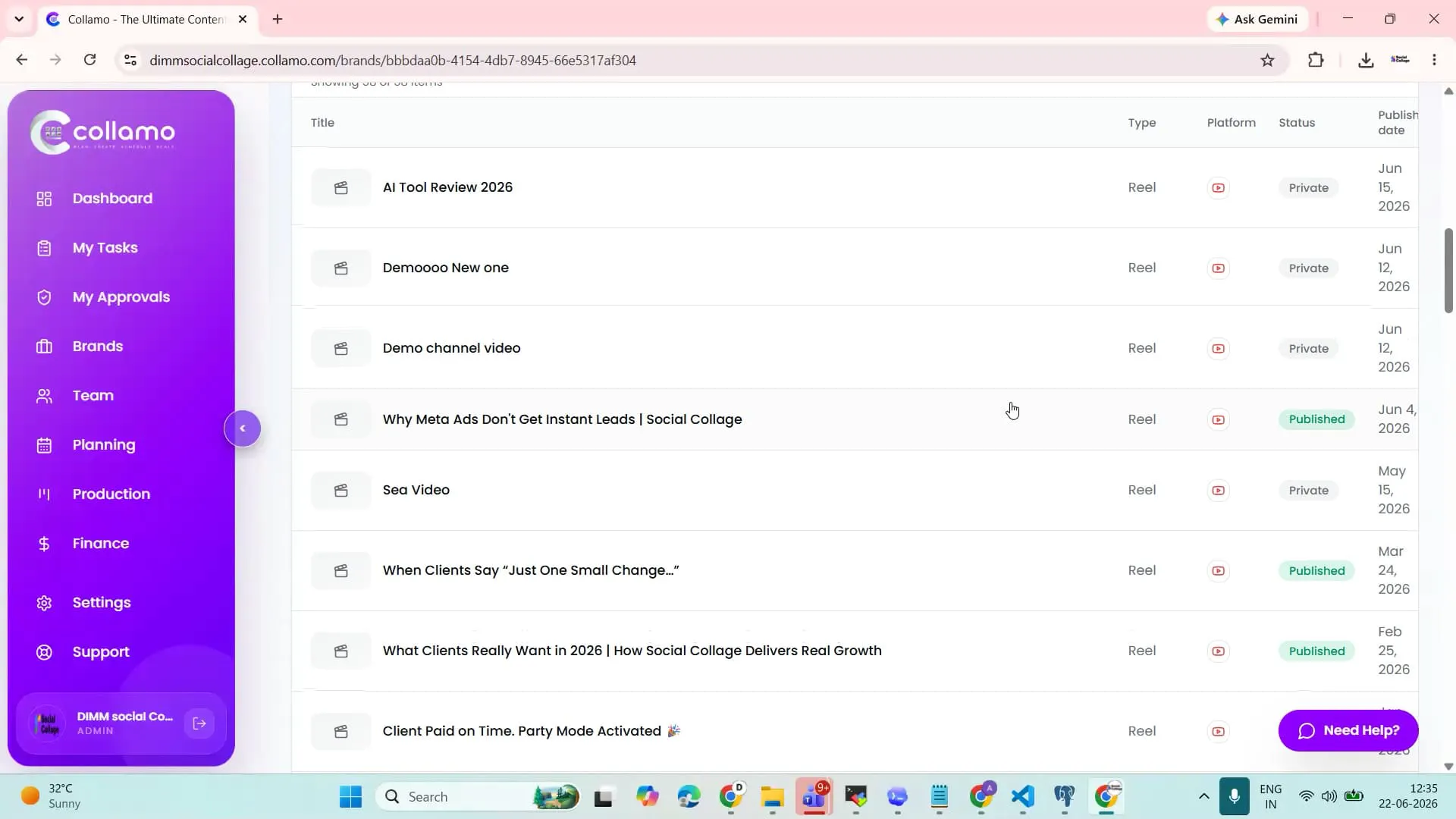This screenshot has height=819, width=1456.
Task: Open the Chrome Downloads icon
Action: pyautogui.click(x=1366, y=60)
